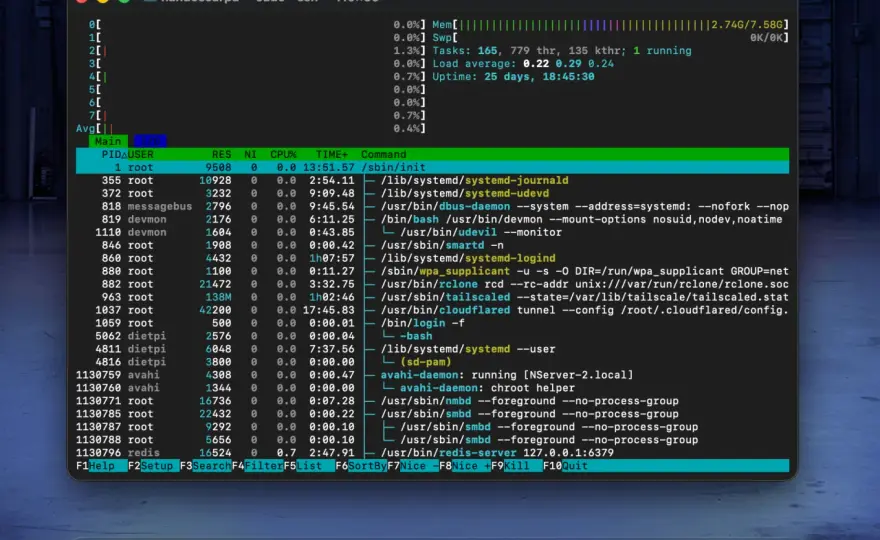Image resolution: width=880 pixels, height=540 pixels.
Task: Click the Swp usage meter
Action: (610, 38)
